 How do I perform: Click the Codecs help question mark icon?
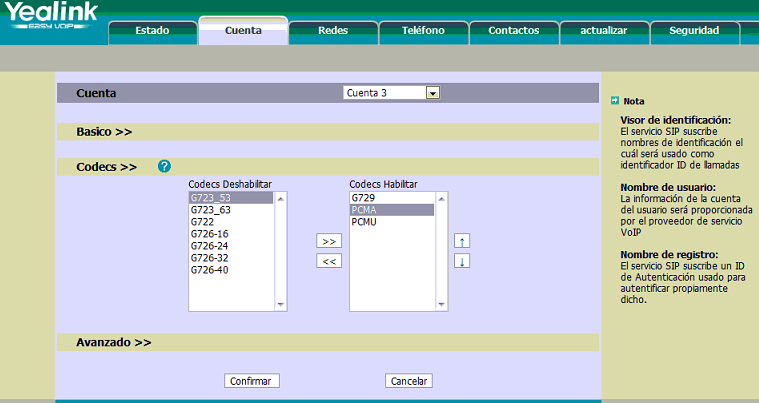pos(164,166)
